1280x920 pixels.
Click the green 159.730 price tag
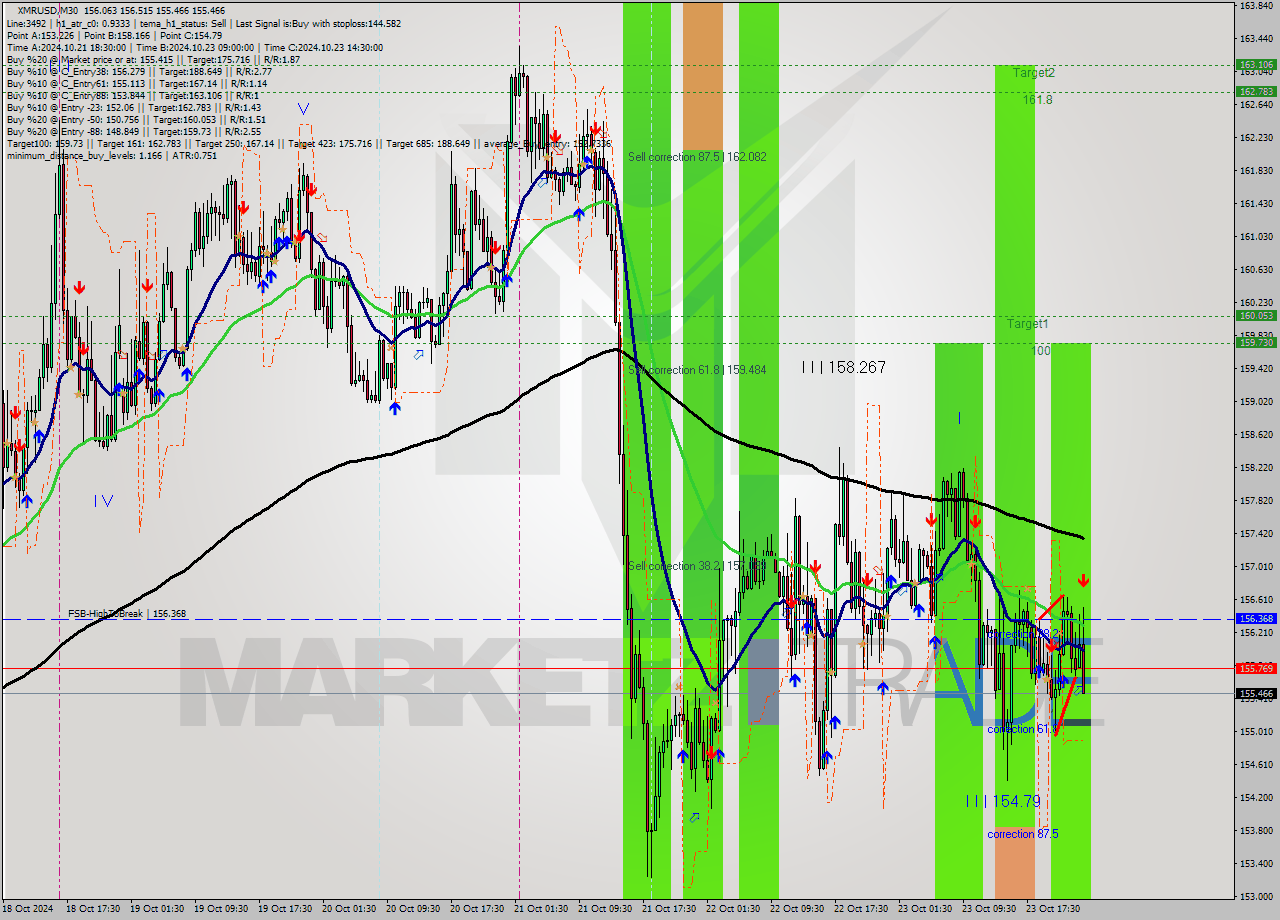click(x=1257, y=342)
